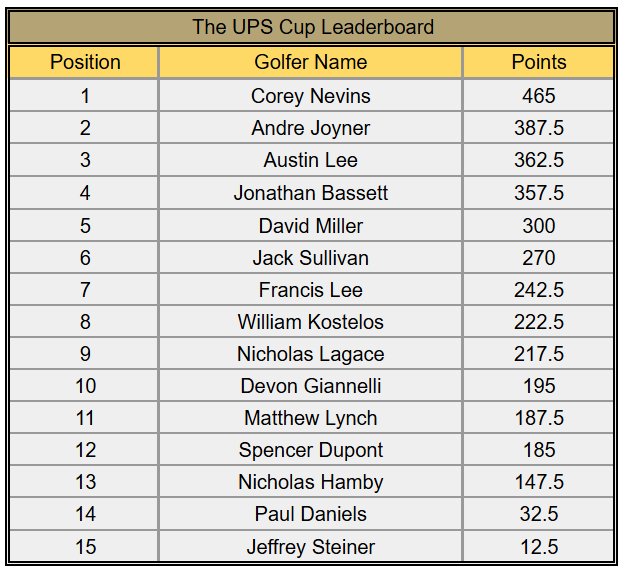Viewport: 624px width, 572px height.
Task: Click on Austin Lee's name
Action: pyautogui.click(x=311, y=160)
